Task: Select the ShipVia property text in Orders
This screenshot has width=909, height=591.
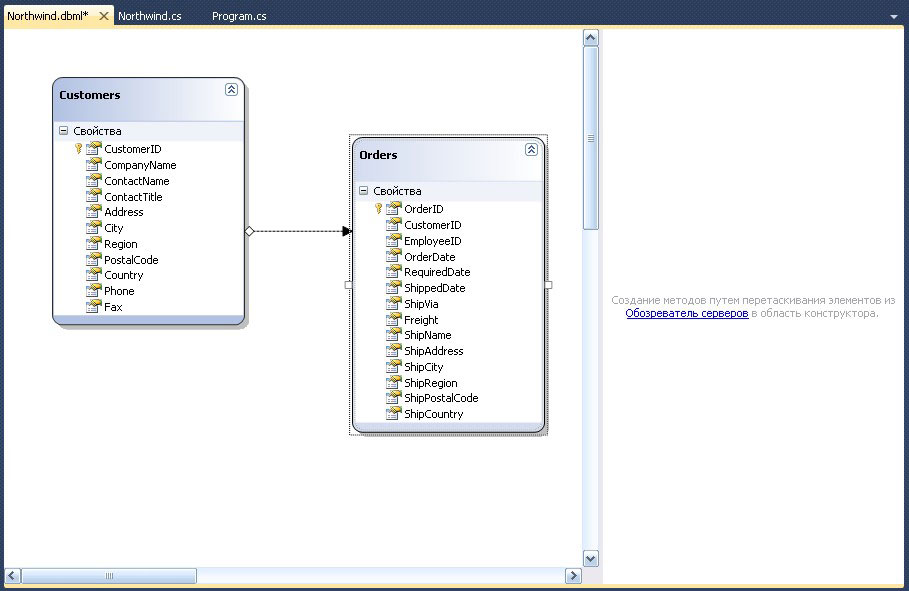Action: pos(421,304)
